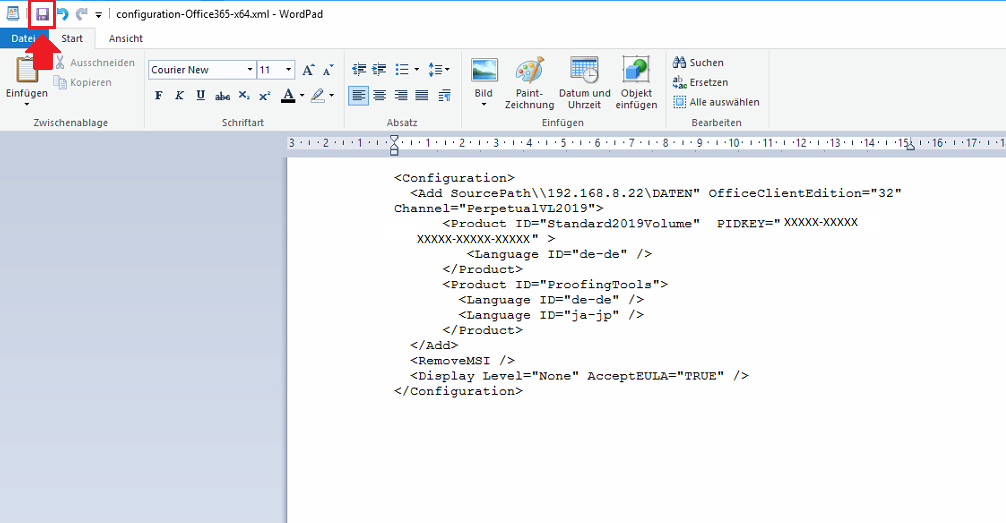Justify the text alignment
Image resolution: width=1006 pixels, height=523 pixels.
tap(422, 96)
